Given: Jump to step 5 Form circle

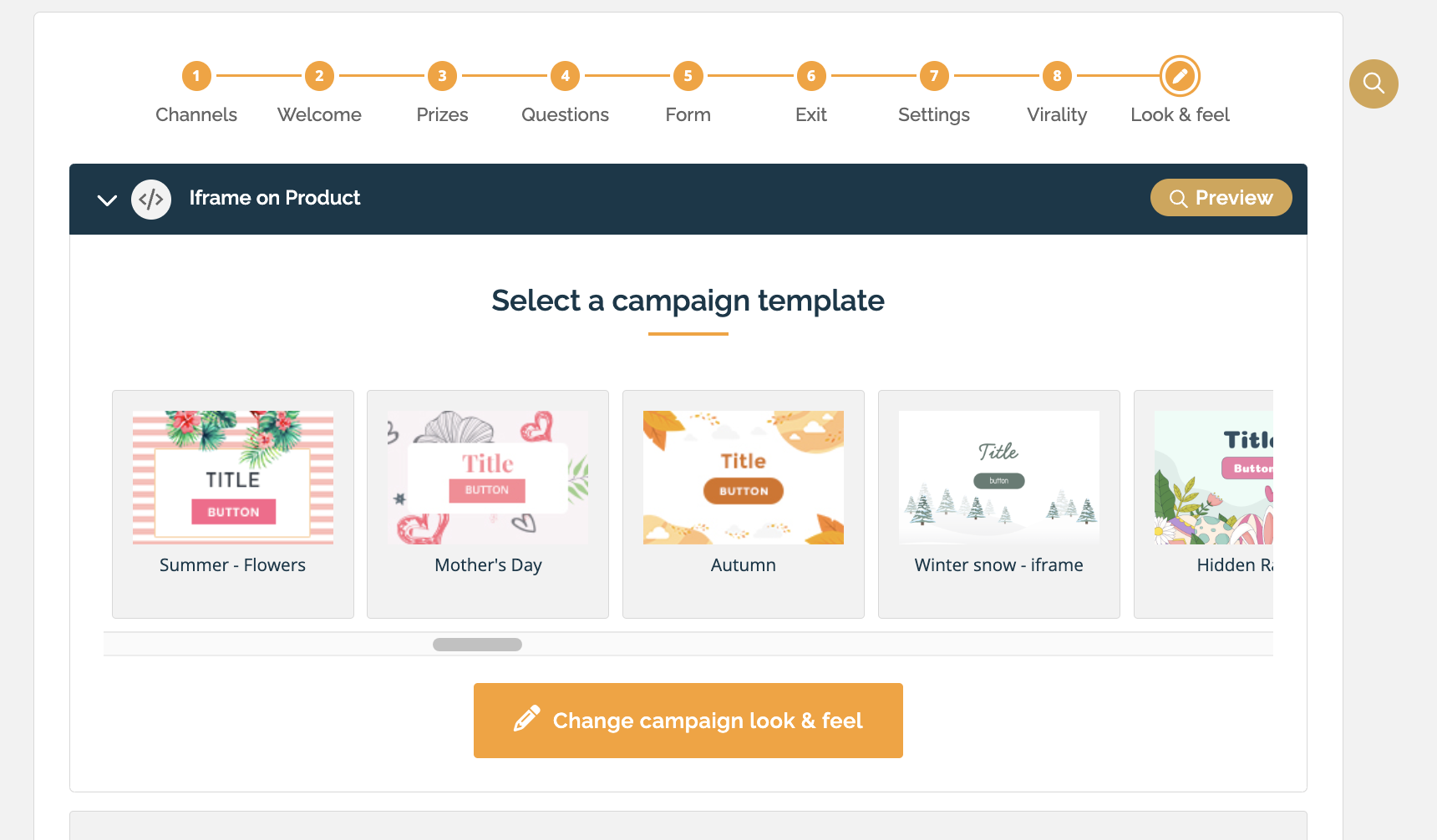Looking at the screenshot, I should click(688, 76).
